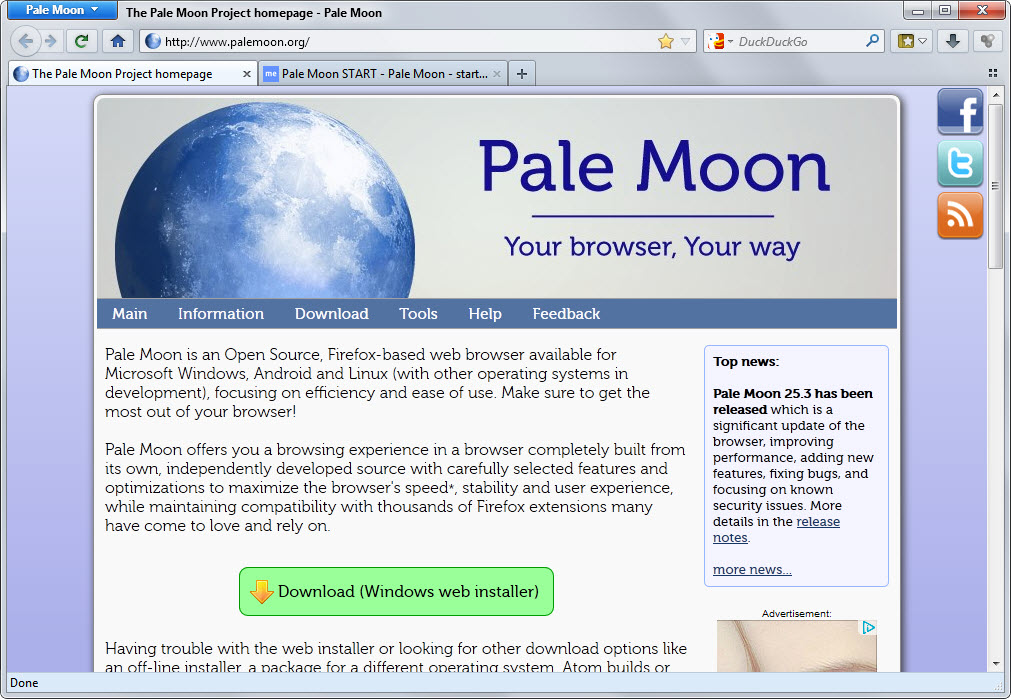The height and width of the screenshot is (699, 1011).
Task: Click the AdChoices icon on the advertisement
Action: point(869,627)
